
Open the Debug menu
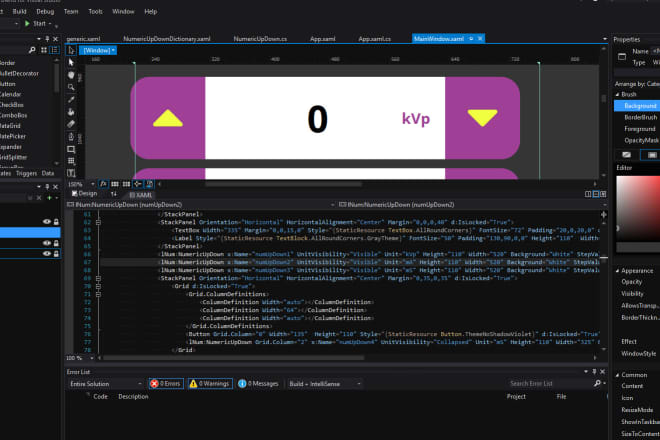45,11
